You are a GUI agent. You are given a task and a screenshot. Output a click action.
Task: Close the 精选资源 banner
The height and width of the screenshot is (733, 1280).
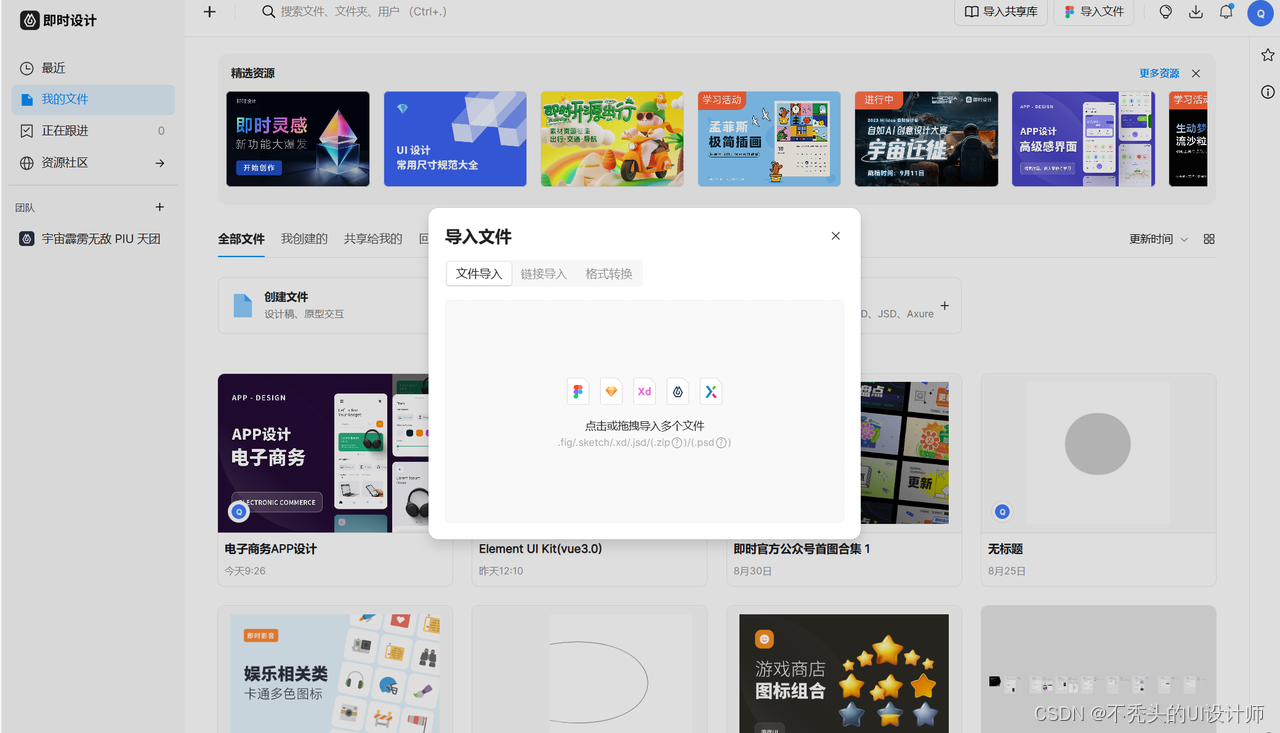[x=1196, y=74]
